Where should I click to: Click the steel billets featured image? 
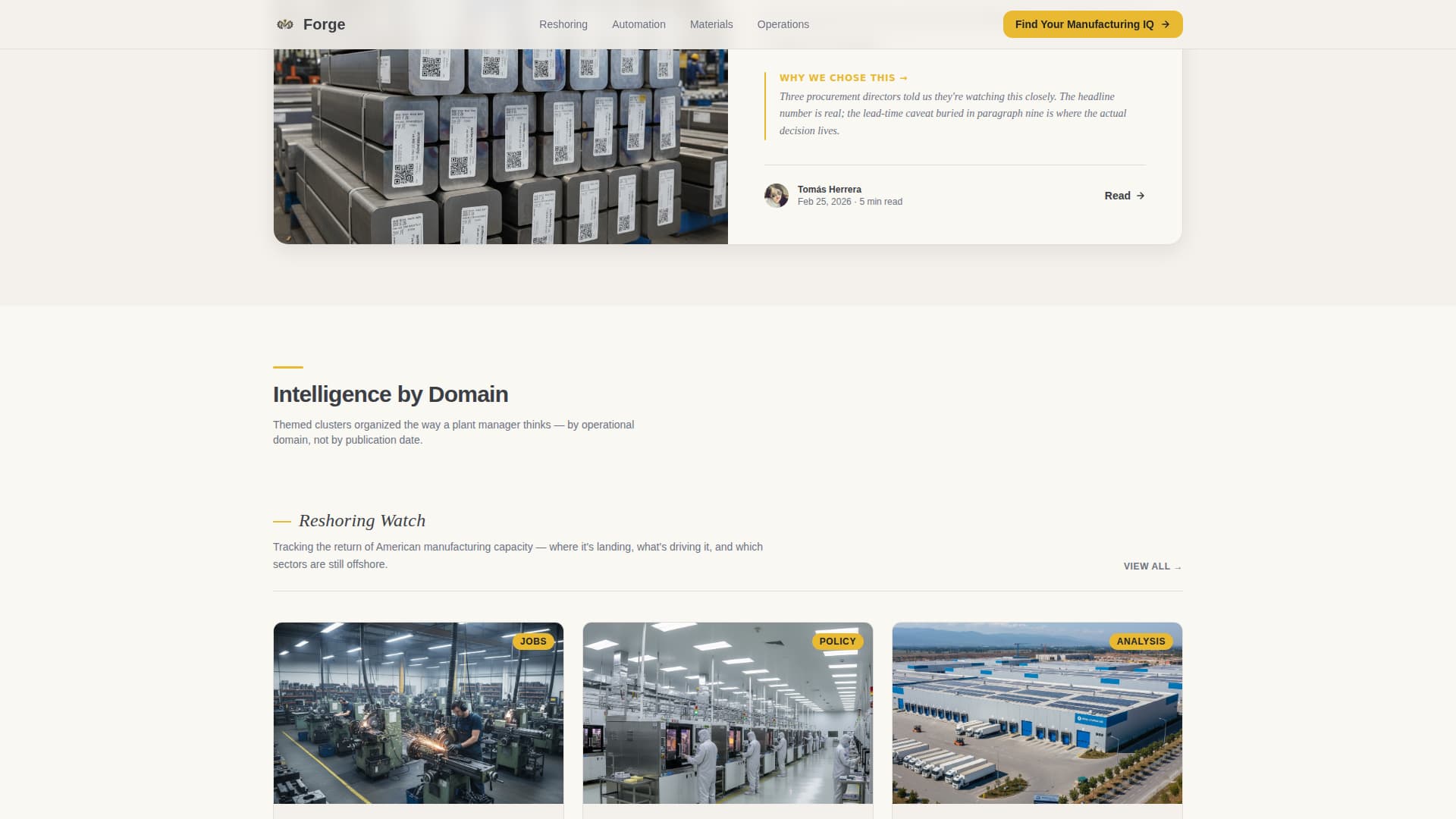pos(500,146)
